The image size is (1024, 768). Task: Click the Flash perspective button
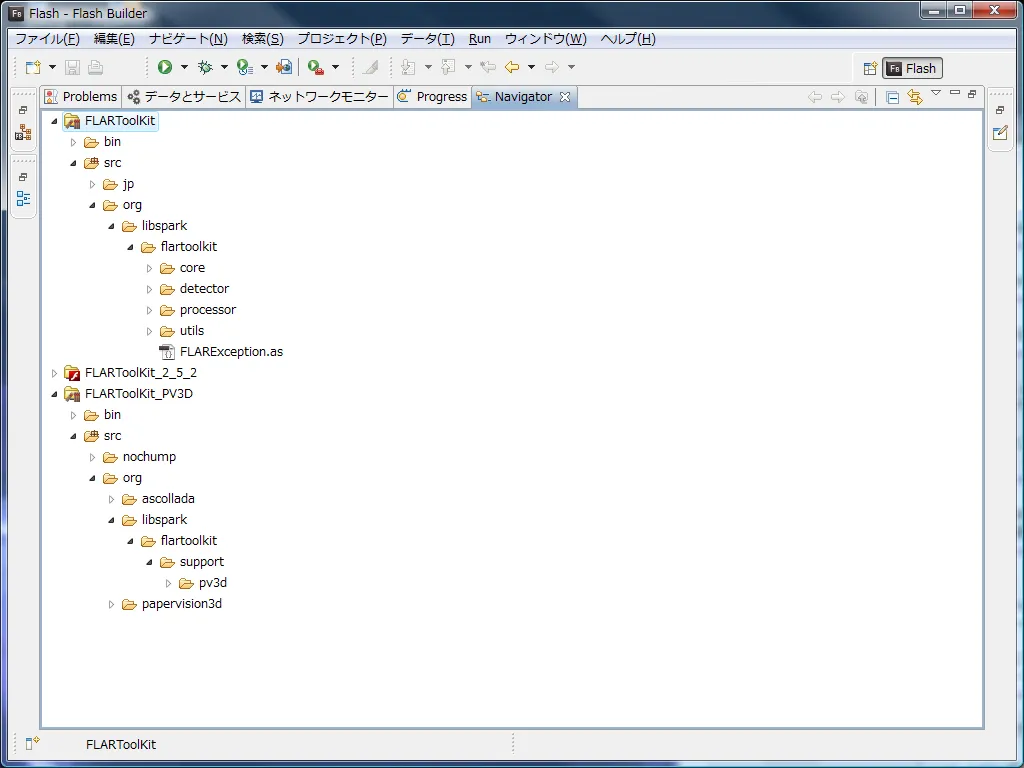click(x=912, y=69)
